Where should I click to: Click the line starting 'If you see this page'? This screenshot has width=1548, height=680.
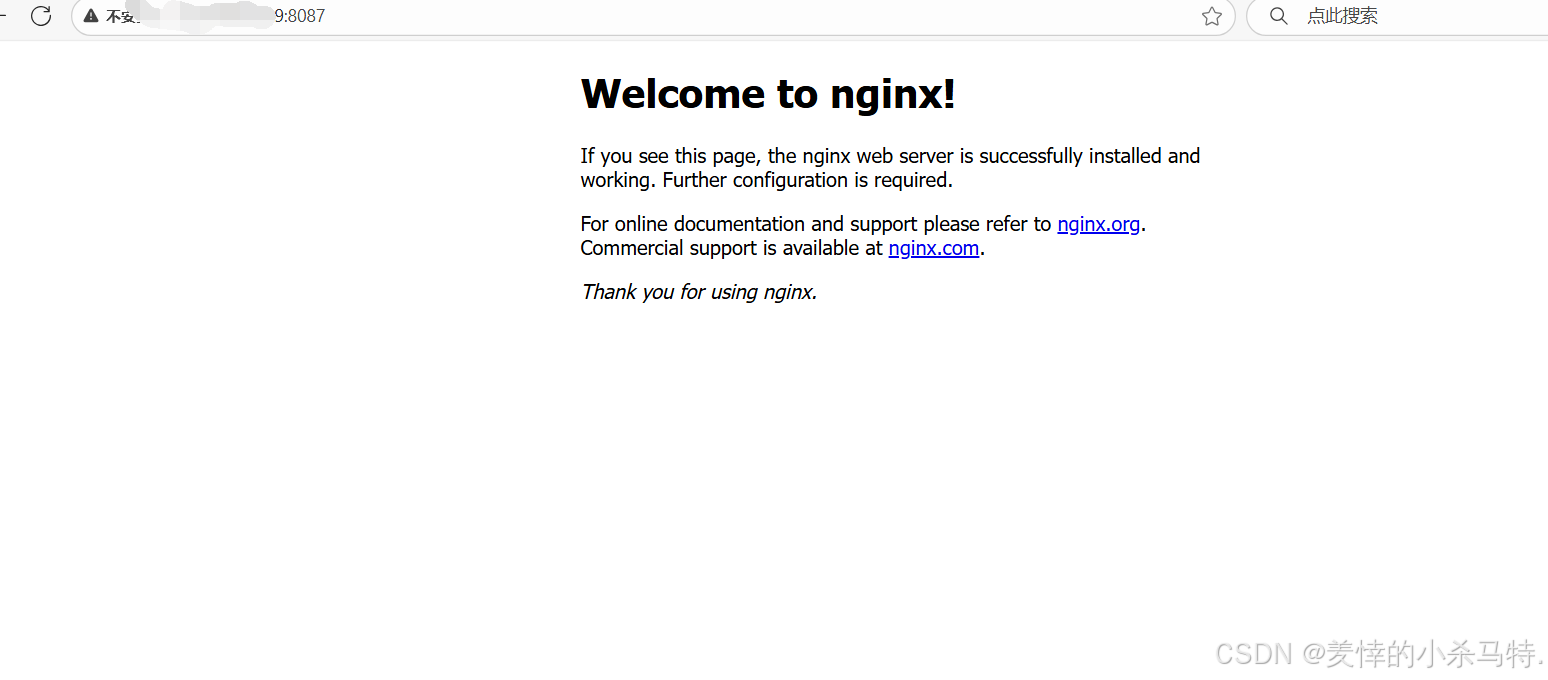point(890,156)
